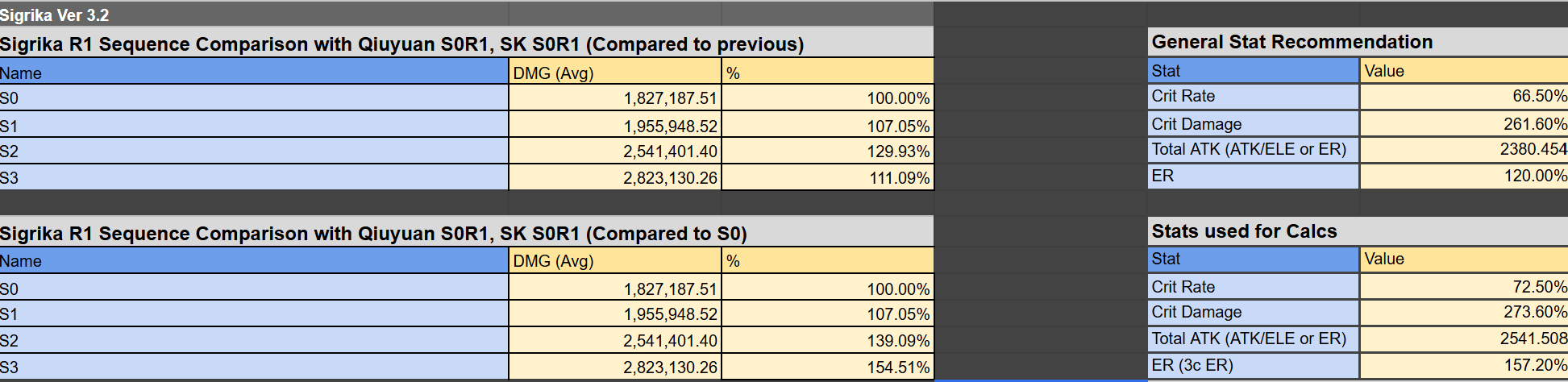Select the 'Sigrika Ver 3.2' title cell
Viewport: 1568px width, 382px height.
click(x=254, y=15)
